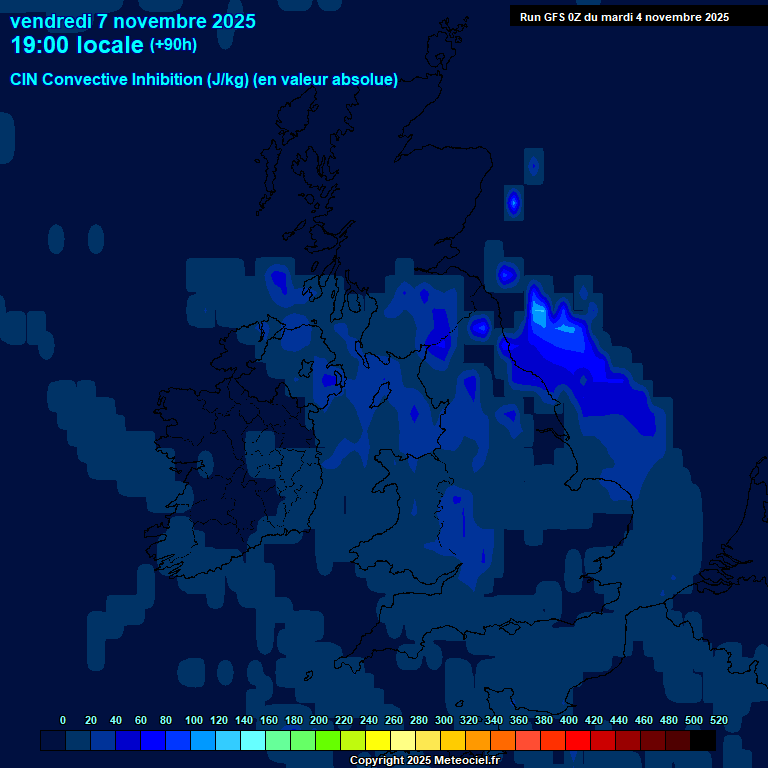Click the "19:00 locale" time label
768x768 pixels.
pos(77,45)
